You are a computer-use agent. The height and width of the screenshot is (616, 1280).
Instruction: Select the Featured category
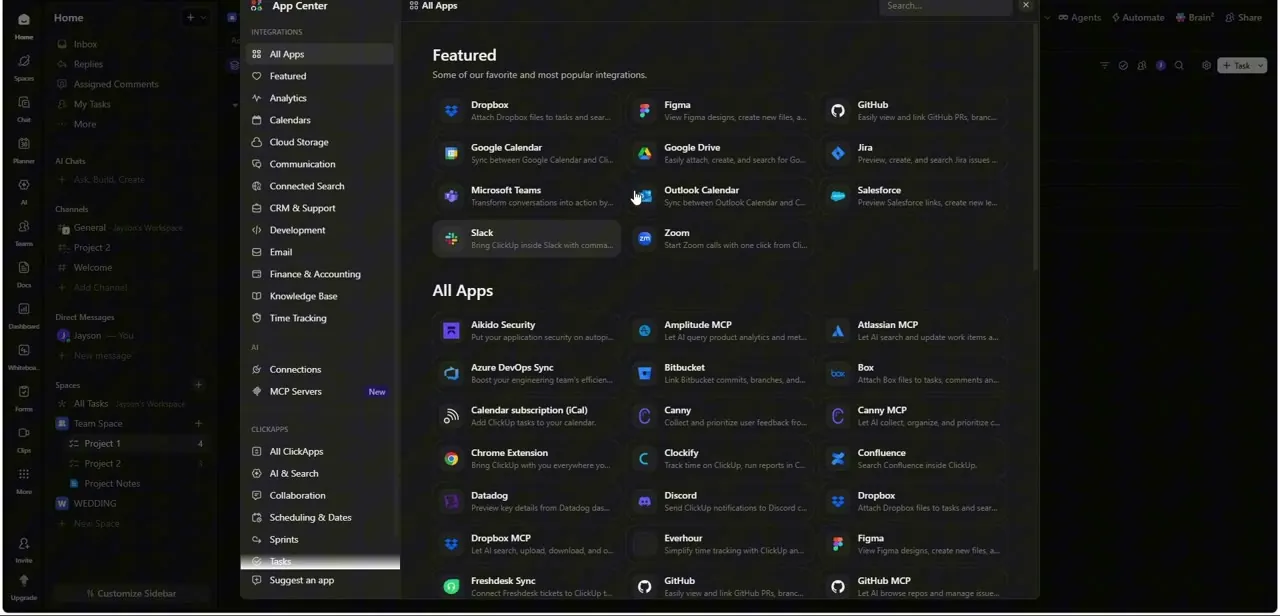pyautogui.click(x=320, y=76)
